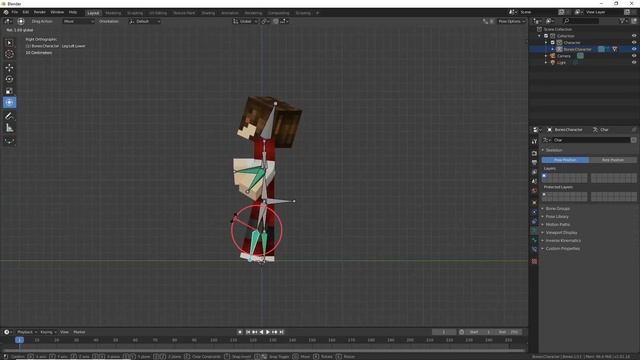Select the active Transform tool
Screen dimensions: 640x360
[9, 102]
